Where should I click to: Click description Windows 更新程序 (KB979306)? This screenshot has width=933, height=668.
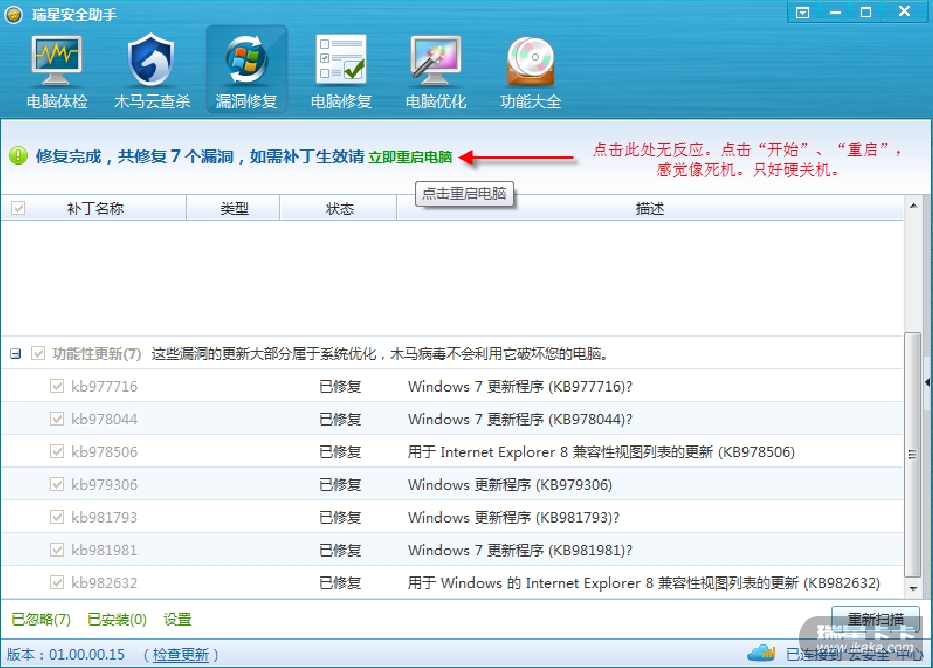pyautogui.click(x=510, y=485)
